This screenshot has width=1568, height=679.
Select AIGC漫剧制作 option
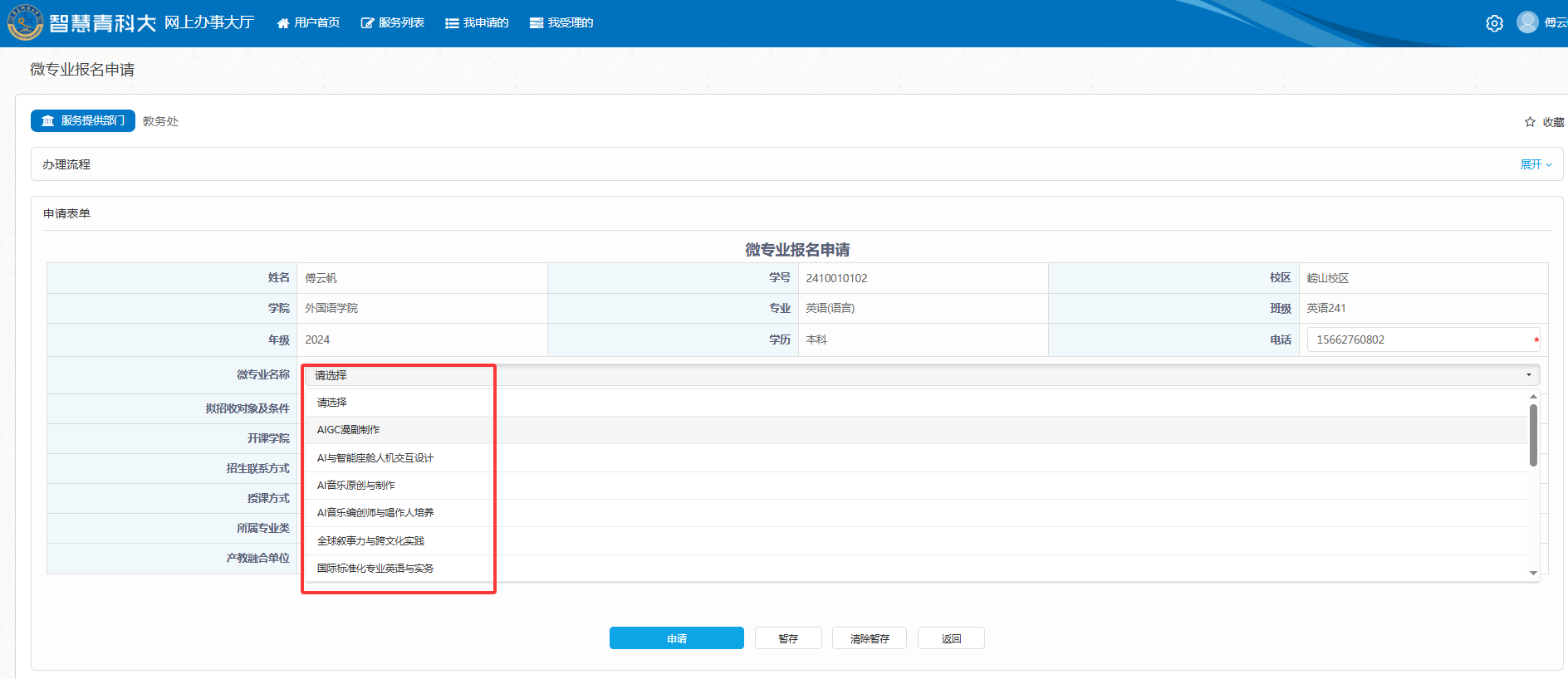[x=349, y=430]
